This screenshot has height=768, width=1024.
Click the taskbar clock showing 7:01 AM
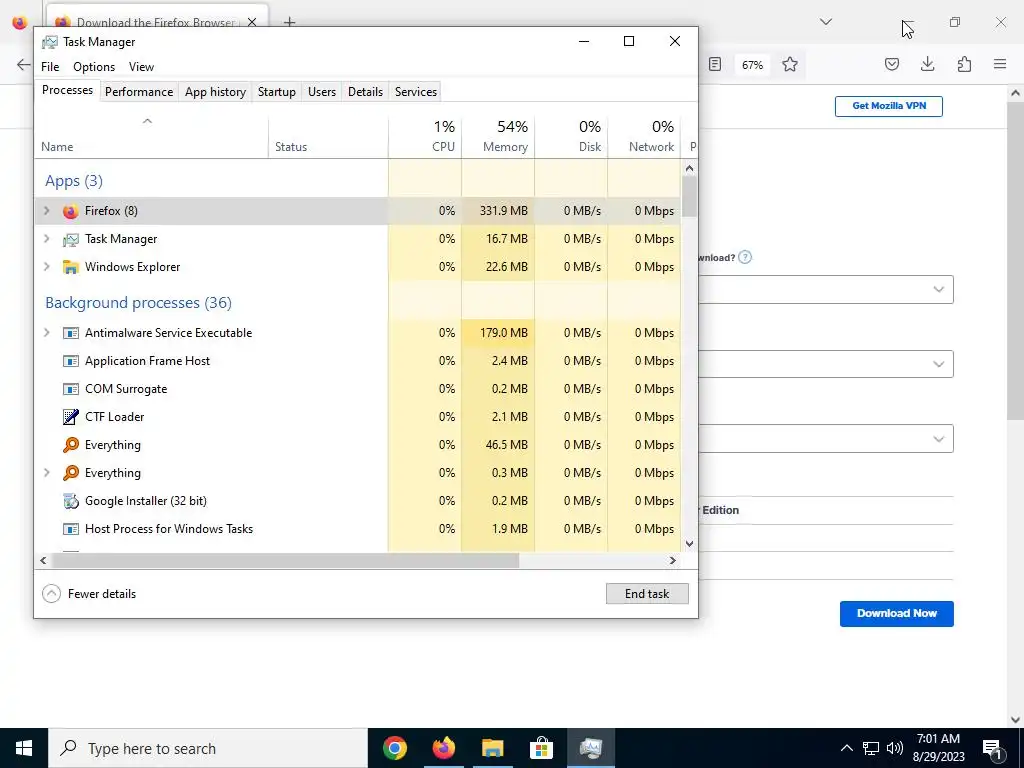pyautogui.click(x=938, y=748)
